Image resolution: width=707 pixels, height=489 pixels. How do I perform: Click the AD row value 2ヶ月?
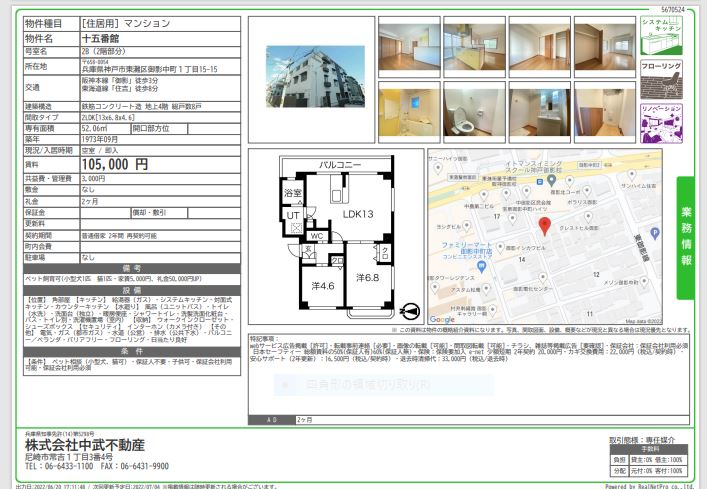coord(304,420)
